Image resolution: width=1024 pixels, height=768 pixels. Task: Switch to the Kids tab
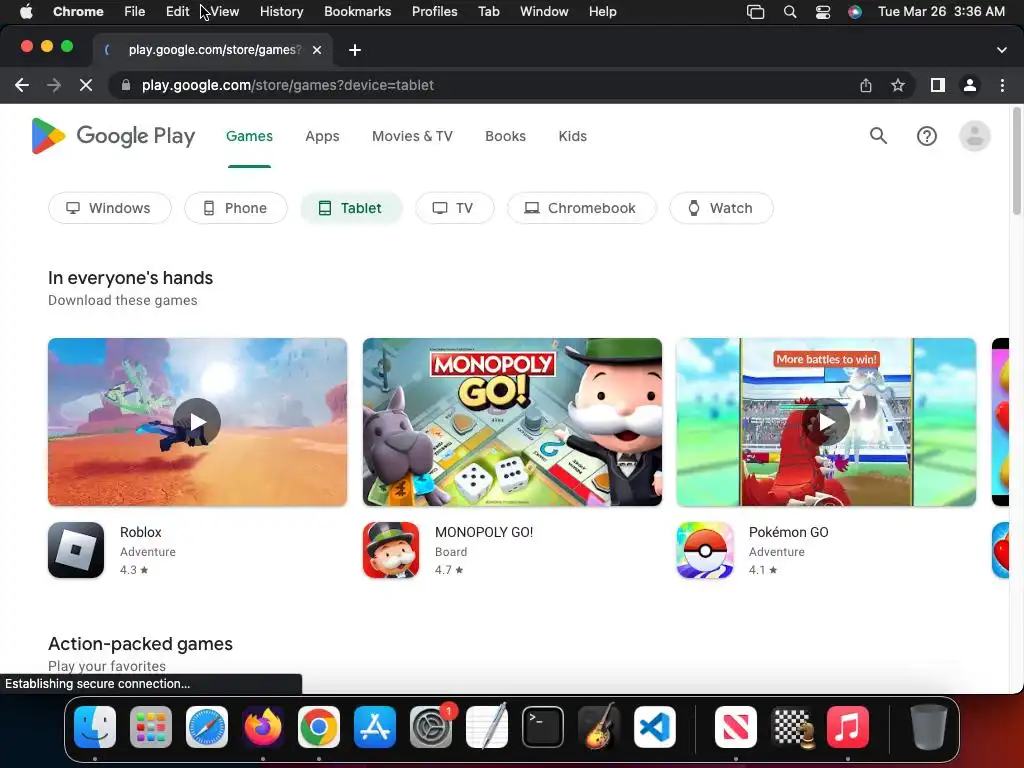pyautogui.click(x=573, y=136)
